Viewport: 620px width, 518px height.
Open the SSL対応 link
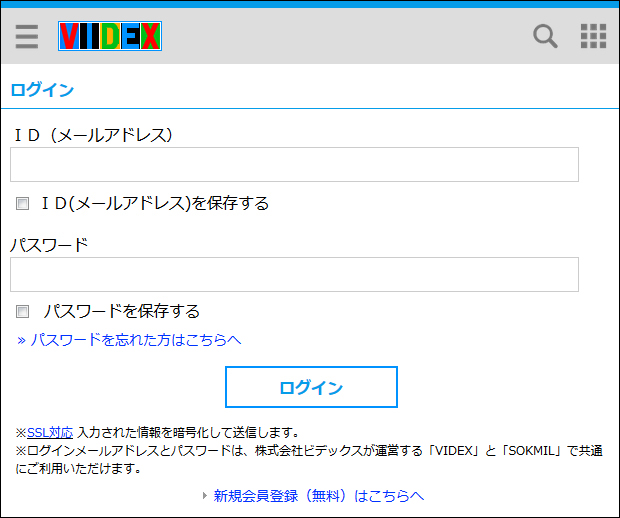(50, 433)
